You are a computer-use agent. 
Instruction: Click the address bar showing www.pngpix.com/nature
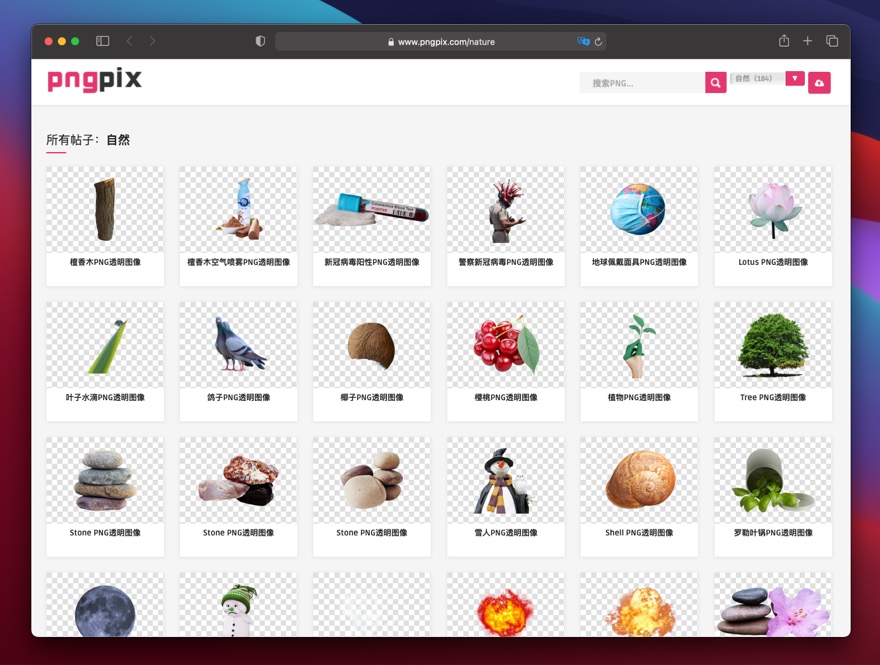(x=441, y=42)
